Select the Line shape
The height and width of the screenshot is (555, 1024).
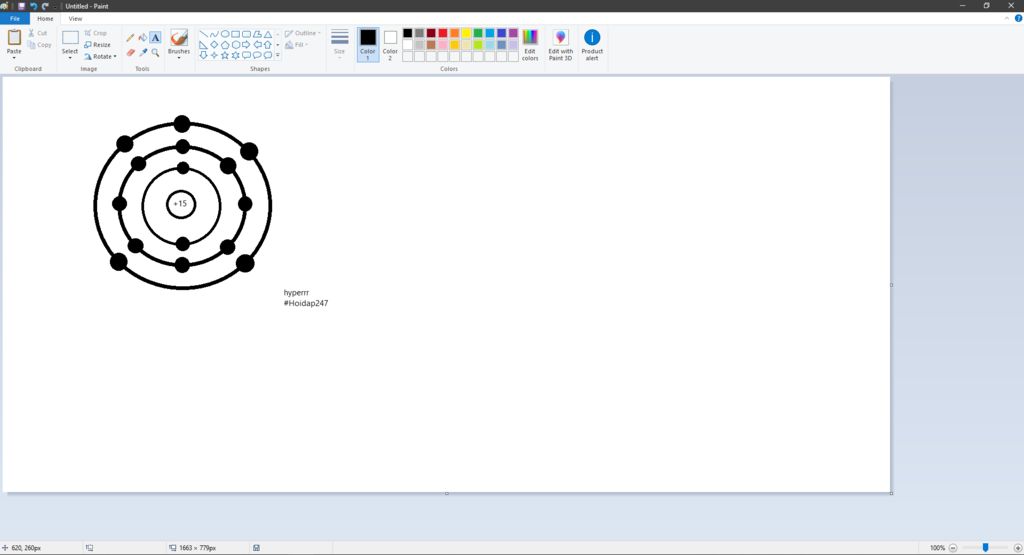coord(203,34)
